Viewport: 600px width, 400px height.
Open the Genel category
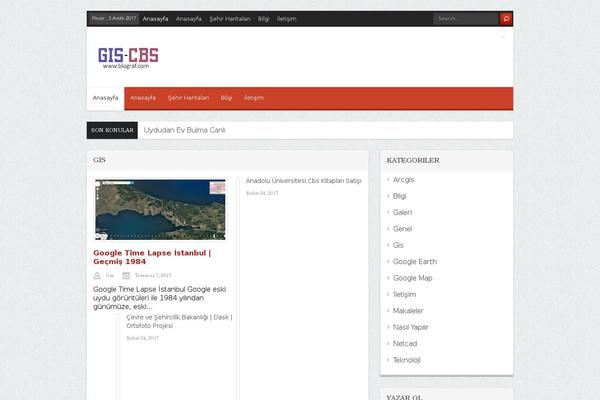[402, 229]
